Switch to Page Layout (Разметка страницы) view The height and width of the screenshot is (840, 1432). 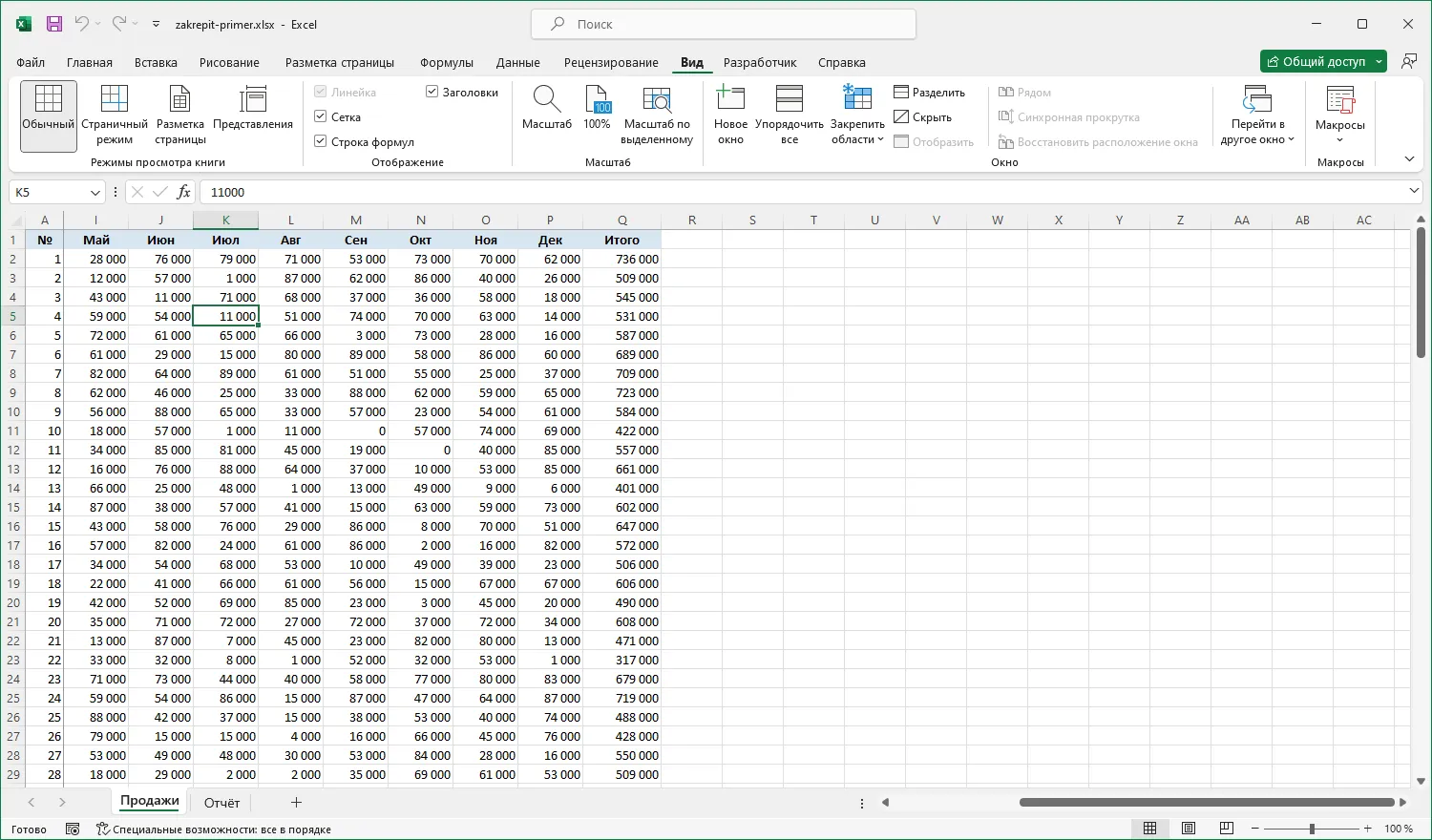(179, 115)
